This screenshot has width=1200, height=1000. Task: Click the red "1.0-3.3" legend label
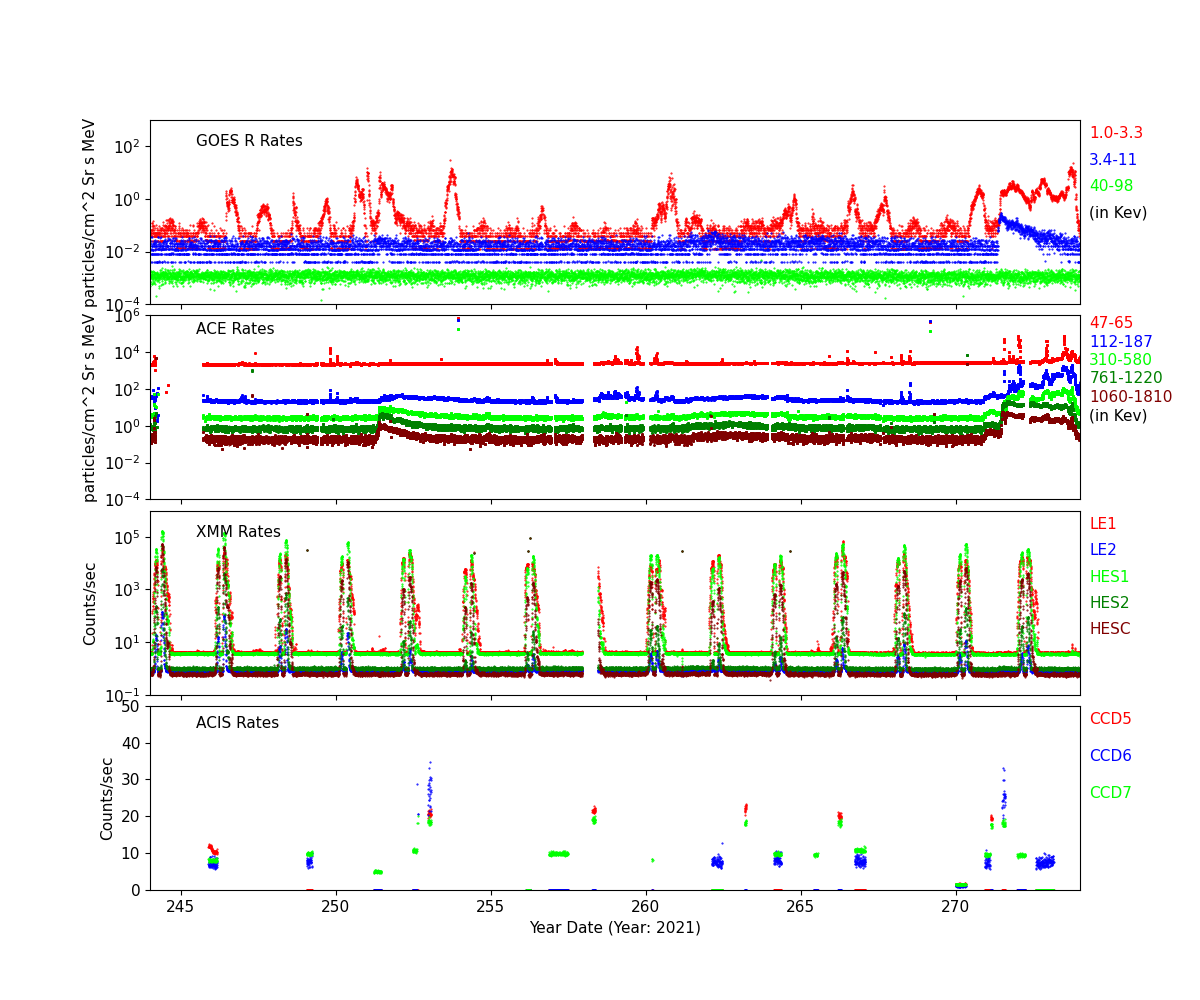pyautogui.click(x=1116, y=133)
